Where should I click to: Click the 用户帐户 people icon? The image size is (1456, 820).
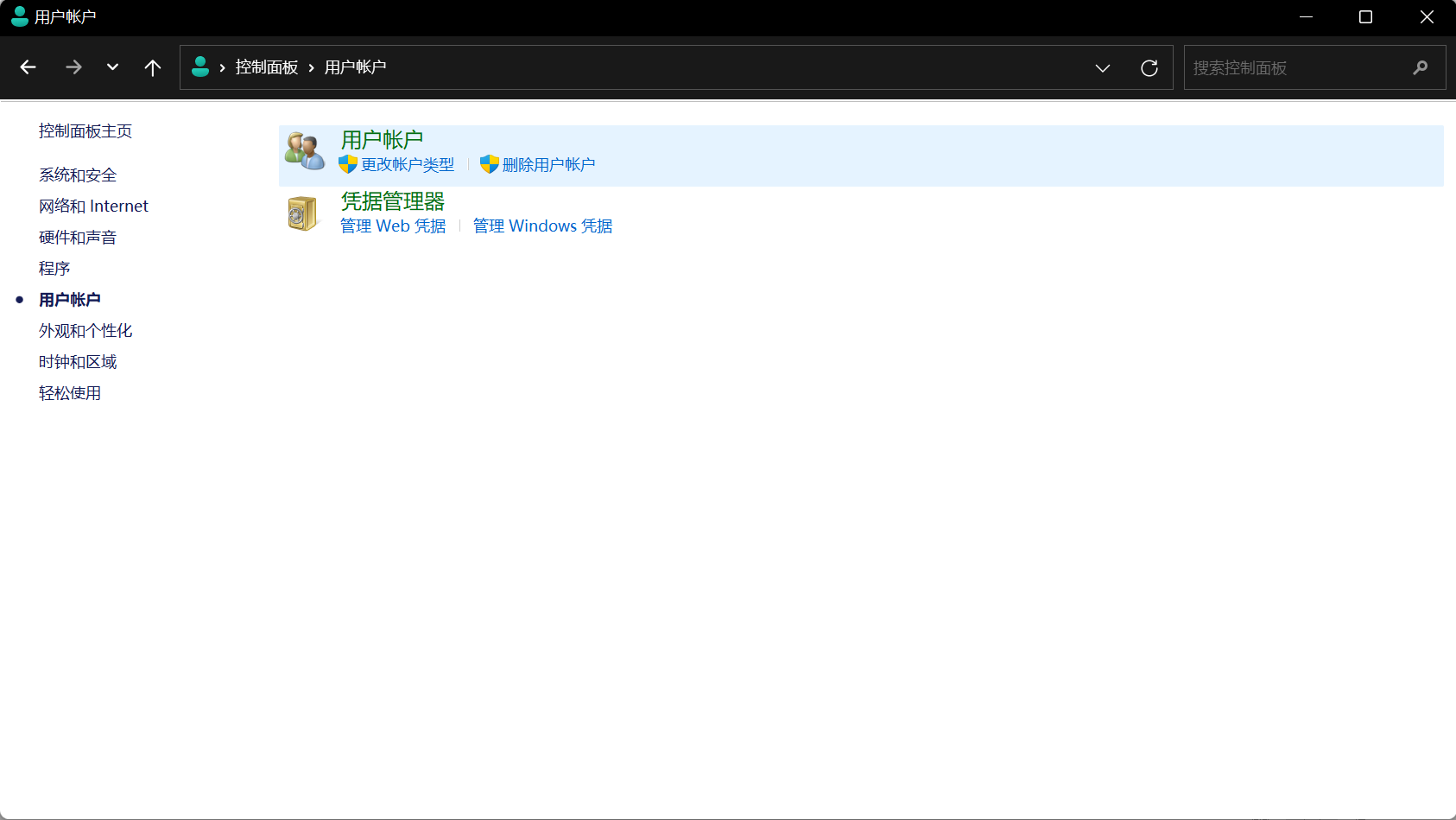click(304, 151)
